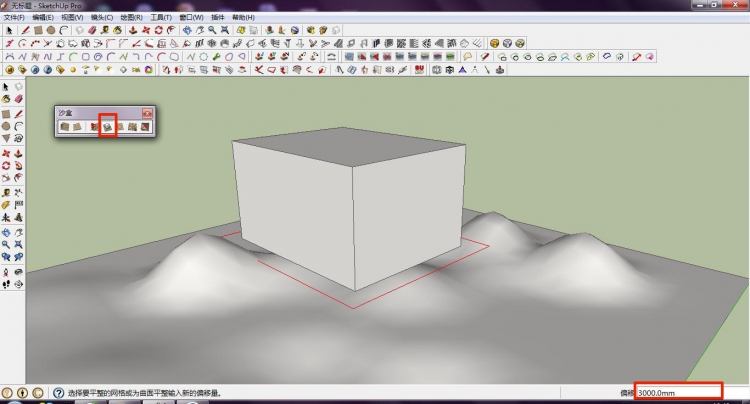Pick the Zoom magnifier in the left toolbar

tap(6, 245)
